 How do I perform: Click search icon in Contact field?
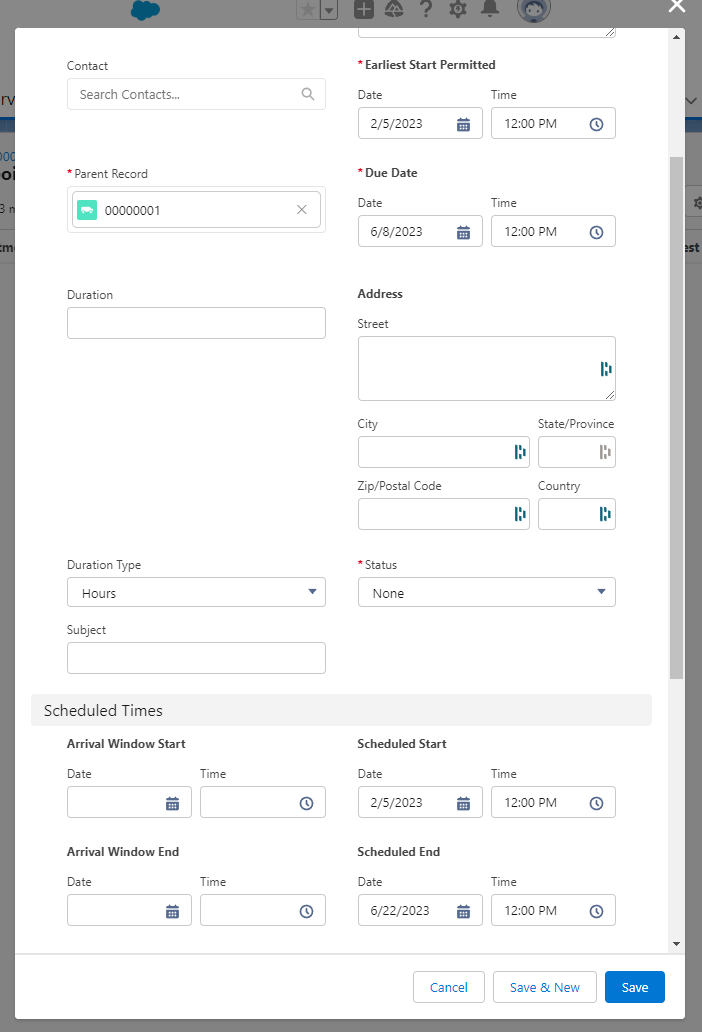click(x=308, y=95)
